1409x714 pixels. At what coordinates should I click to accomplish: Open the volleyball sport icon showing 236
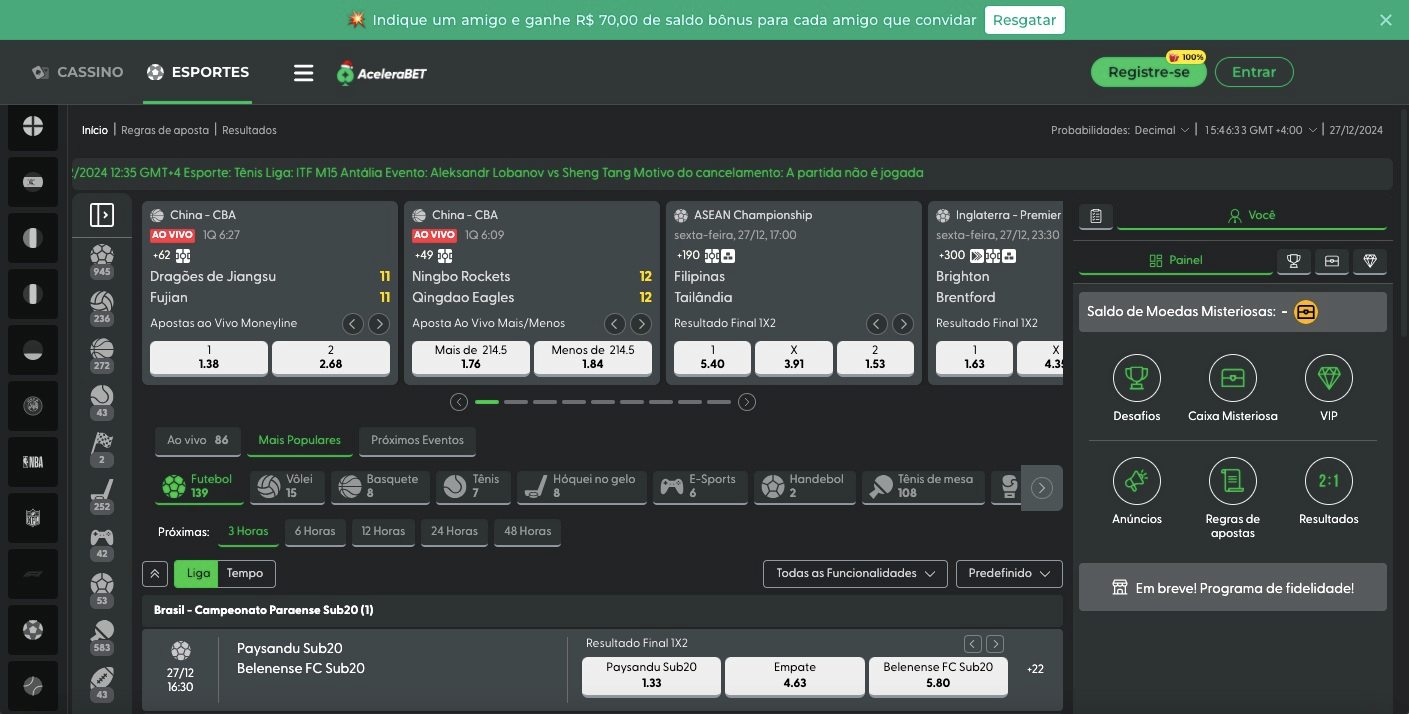(102, 309)
